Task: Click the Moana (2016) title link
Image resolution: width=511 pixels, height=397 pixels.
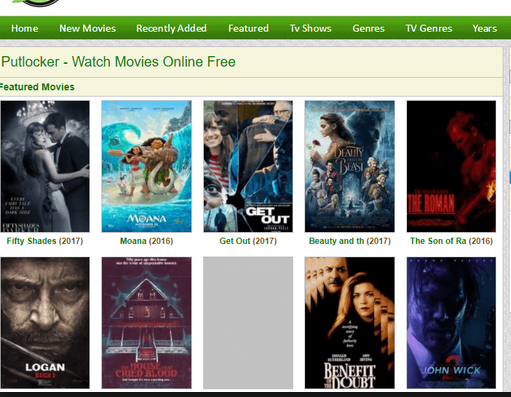Action: pyautogui.click(x=147, y=241)
